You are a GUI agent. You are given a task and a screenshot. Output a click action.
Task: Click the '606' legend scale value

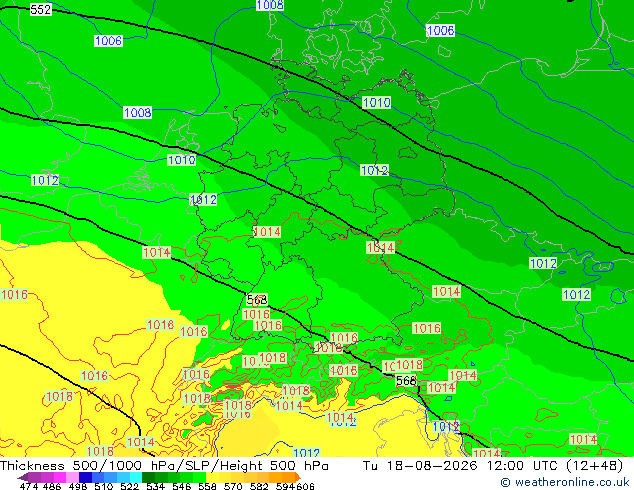tap(305, 486)
